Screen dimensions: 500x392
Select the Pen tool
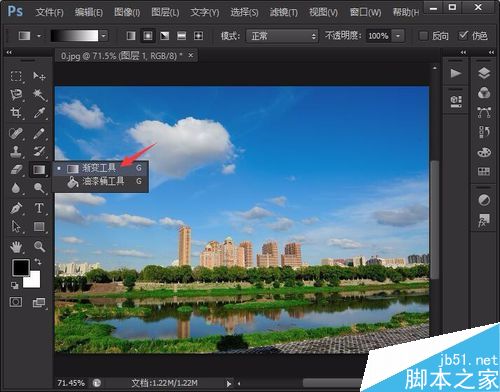click(16, 208)
